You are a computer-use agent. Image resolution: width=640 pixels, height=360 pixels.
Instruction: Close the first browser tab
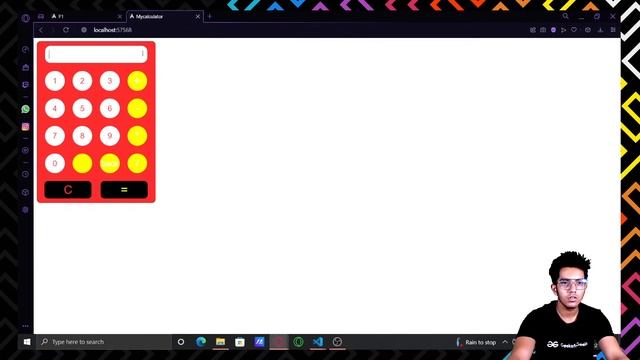(x=120, y=16)
